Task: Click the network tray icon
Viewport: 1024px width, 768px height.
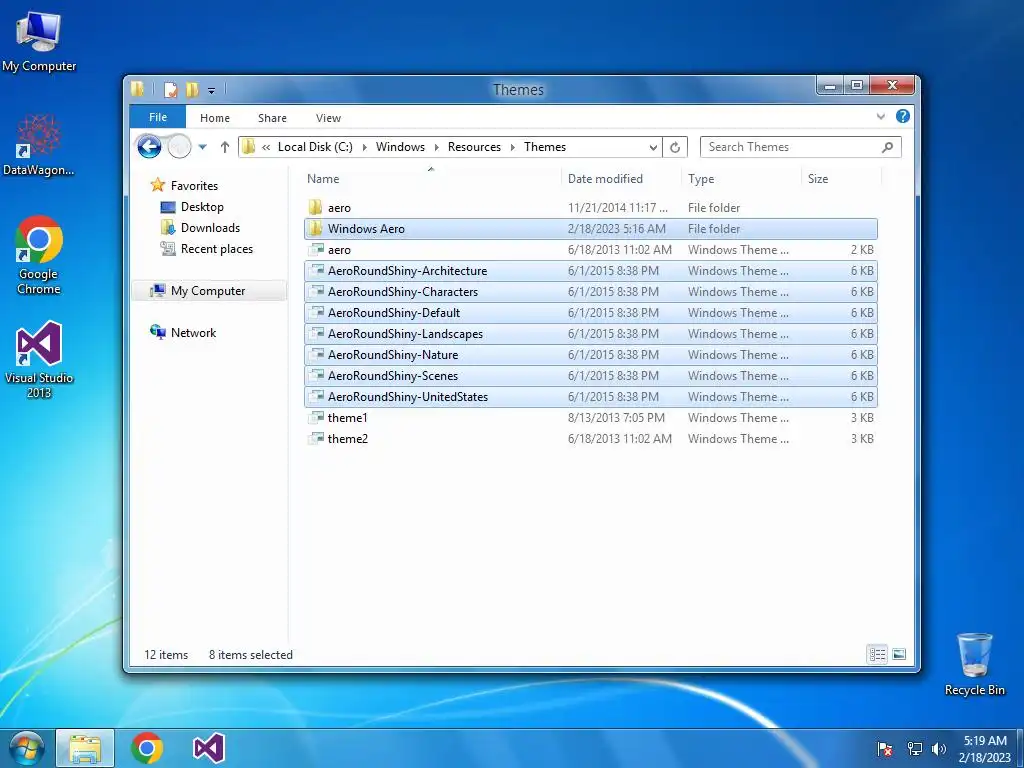Action: tap(914, 749)
